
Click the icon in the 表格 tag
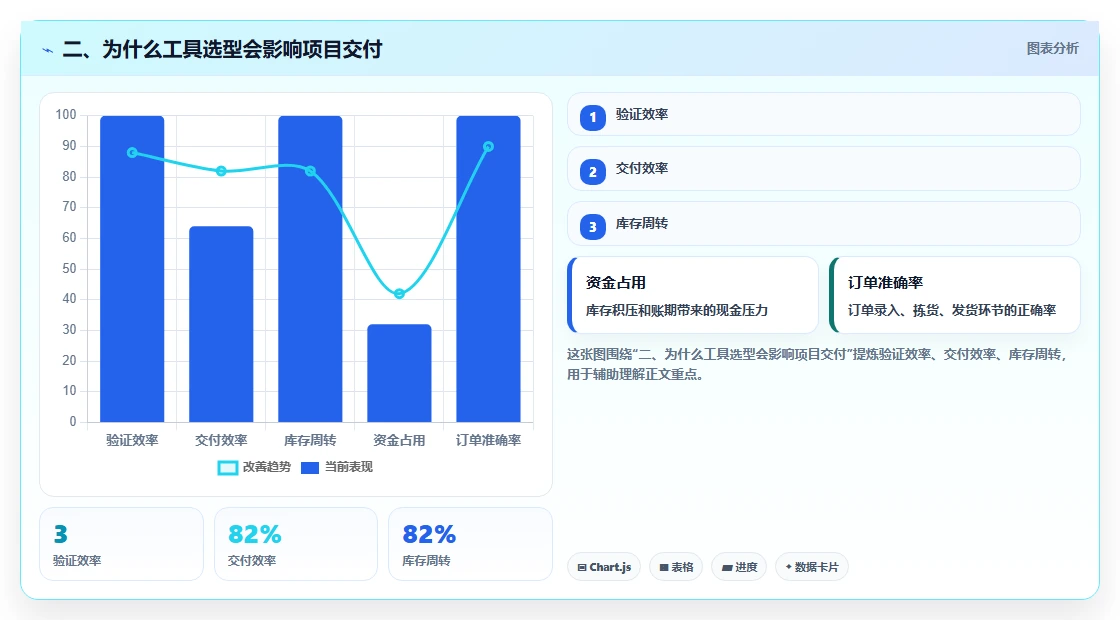coord(664,567)
